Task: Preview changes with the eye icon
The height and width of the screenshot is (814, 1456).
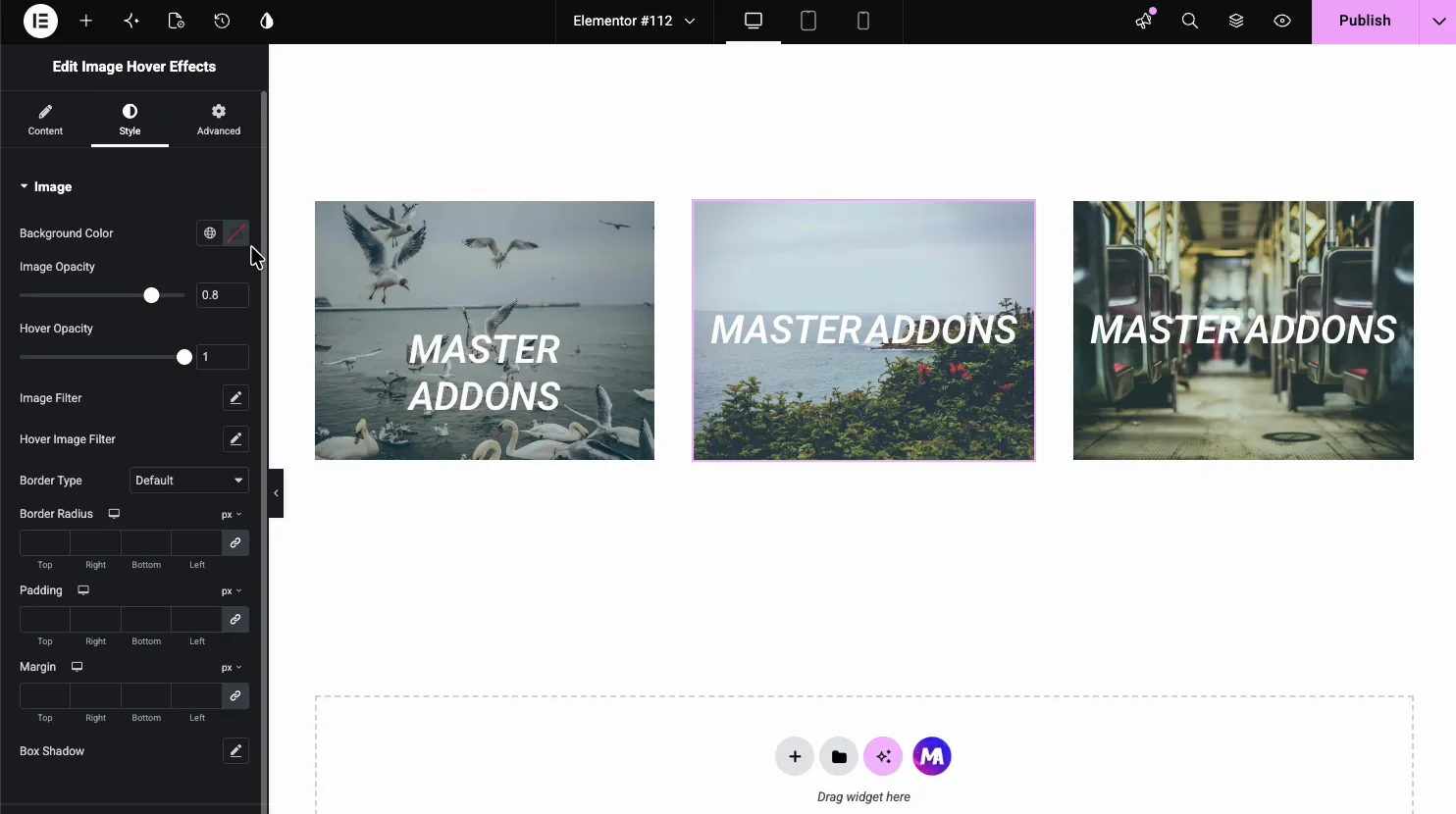Action: pos(1282,21)
